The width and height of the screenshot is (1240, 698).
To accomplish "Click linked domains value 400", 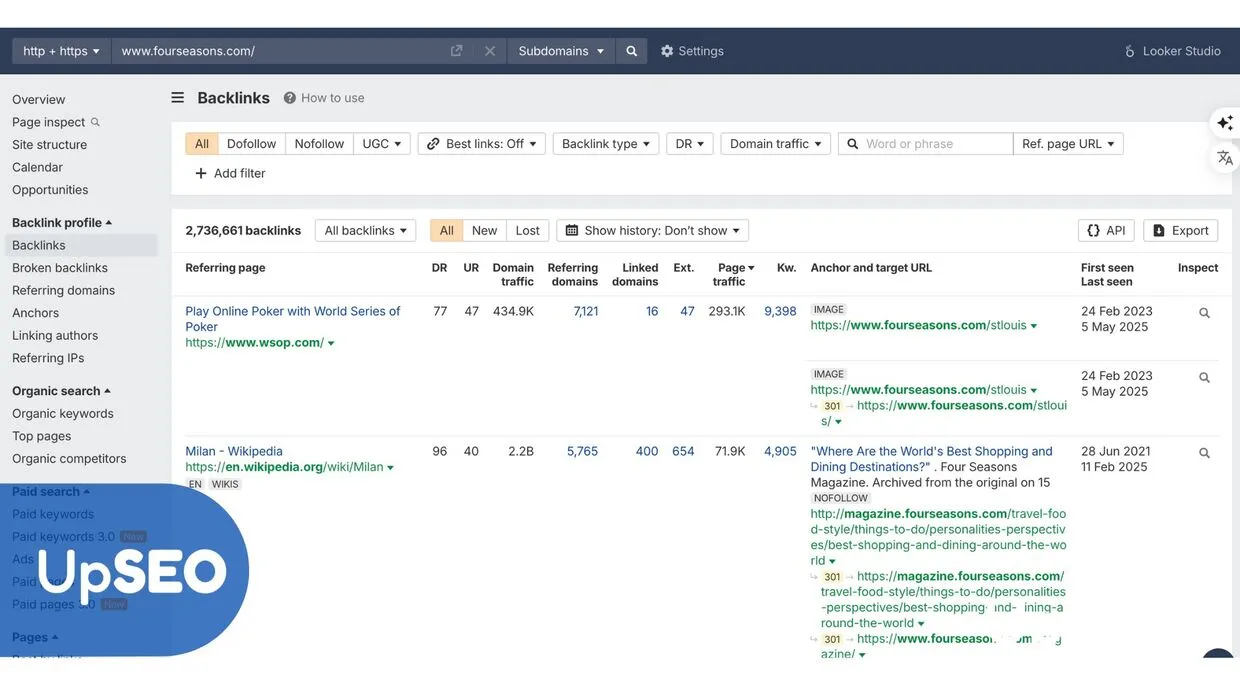I will point(647,451).
